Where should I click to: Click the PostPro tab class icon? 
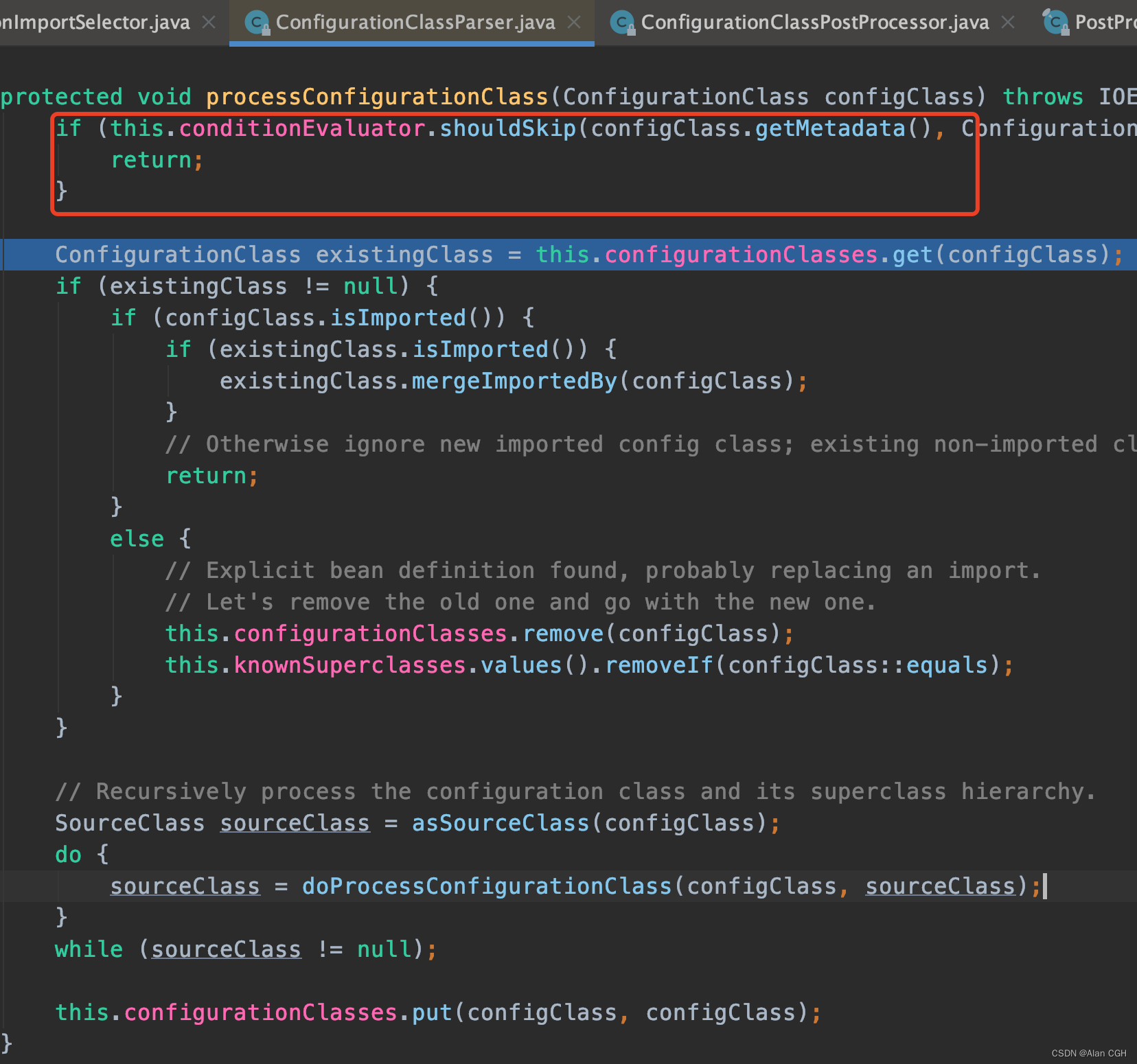coord(1056,23)
